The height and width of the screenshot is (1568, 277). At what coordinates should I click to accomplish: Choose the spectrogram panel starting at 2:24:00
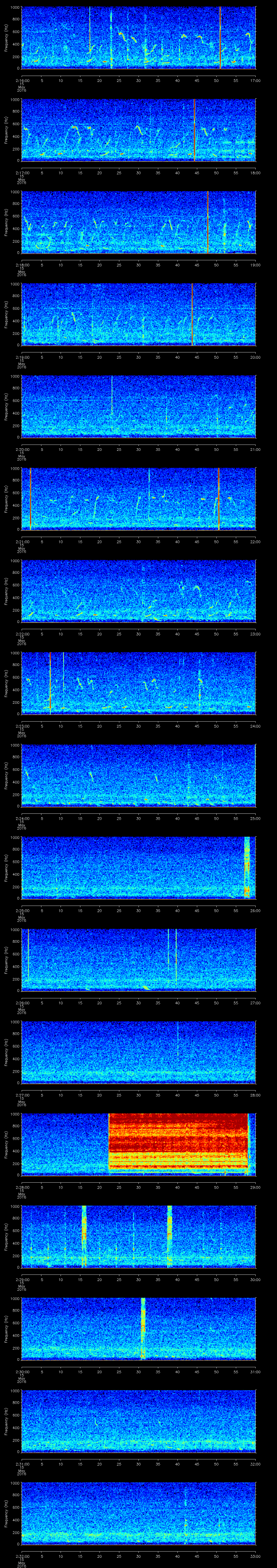point(139,775)
